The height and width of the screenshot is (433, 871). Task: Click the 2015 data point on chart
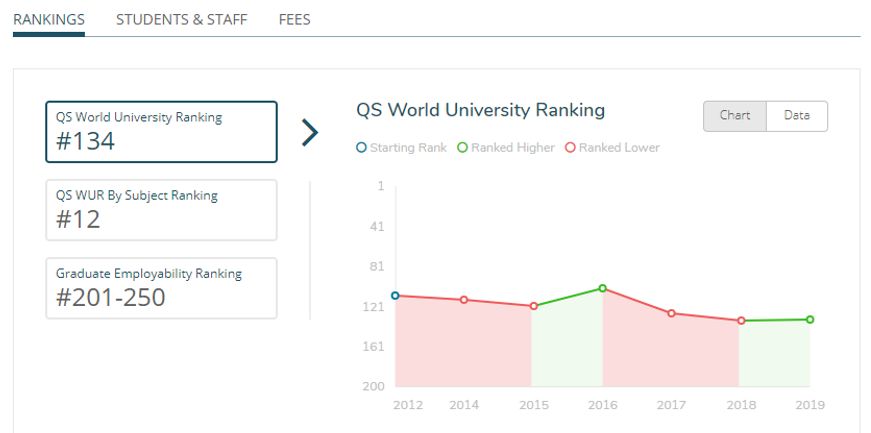pyautogui.click(x=534, y=306)
